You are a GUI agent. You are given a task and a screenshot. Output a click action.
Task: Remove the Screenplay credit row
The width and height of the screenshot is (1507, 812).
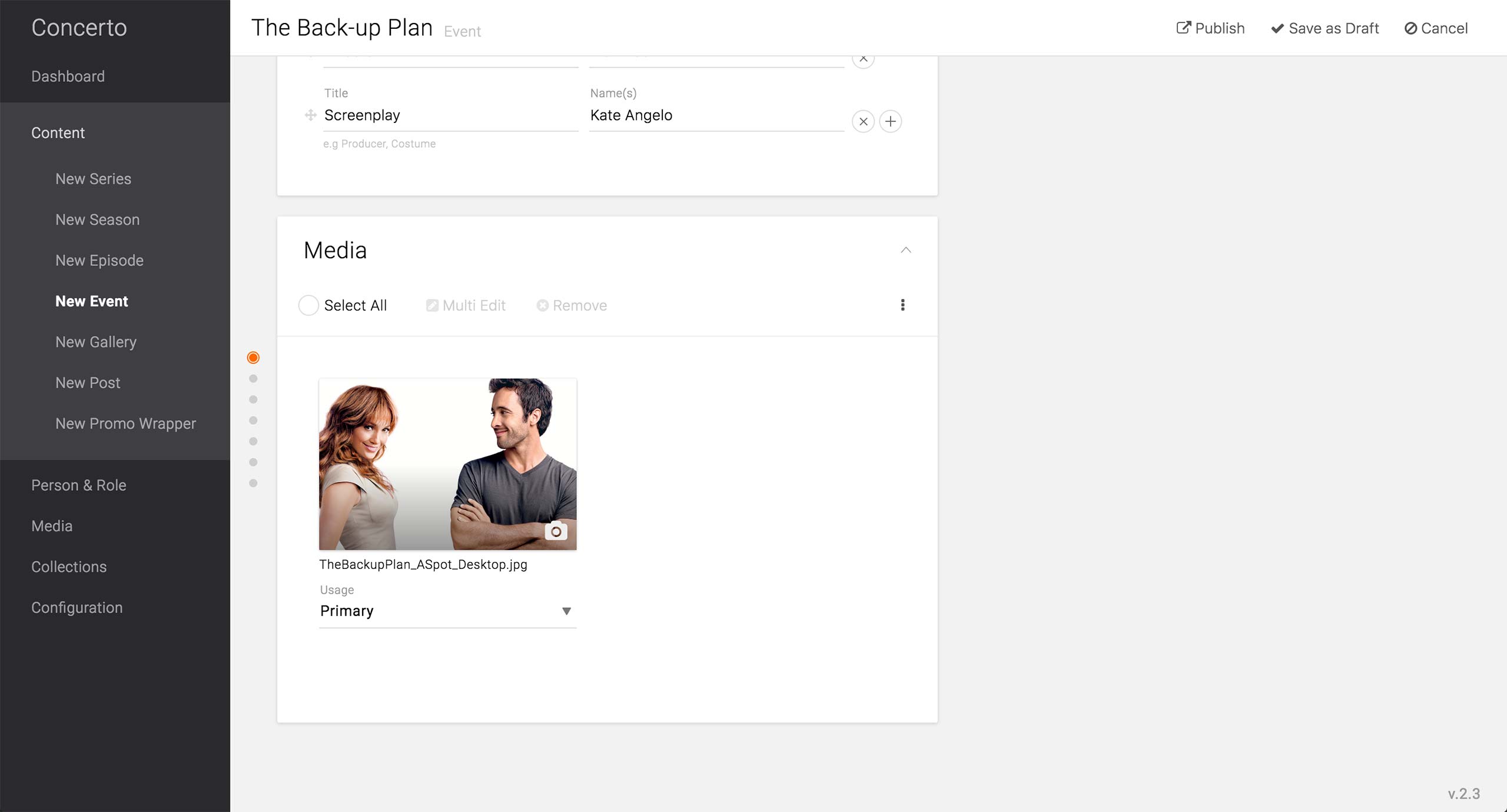click(863, 122)
